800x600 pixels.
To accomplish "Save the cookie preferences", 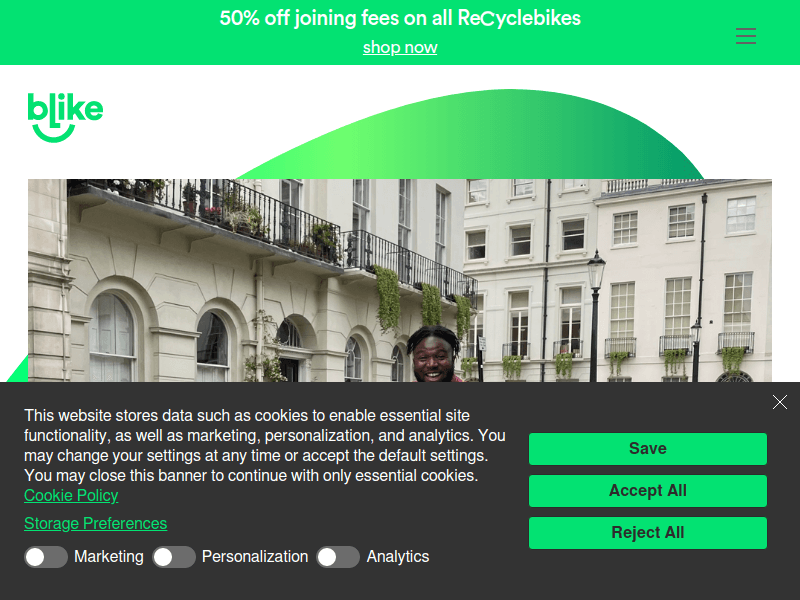I will tap(647, 448).
